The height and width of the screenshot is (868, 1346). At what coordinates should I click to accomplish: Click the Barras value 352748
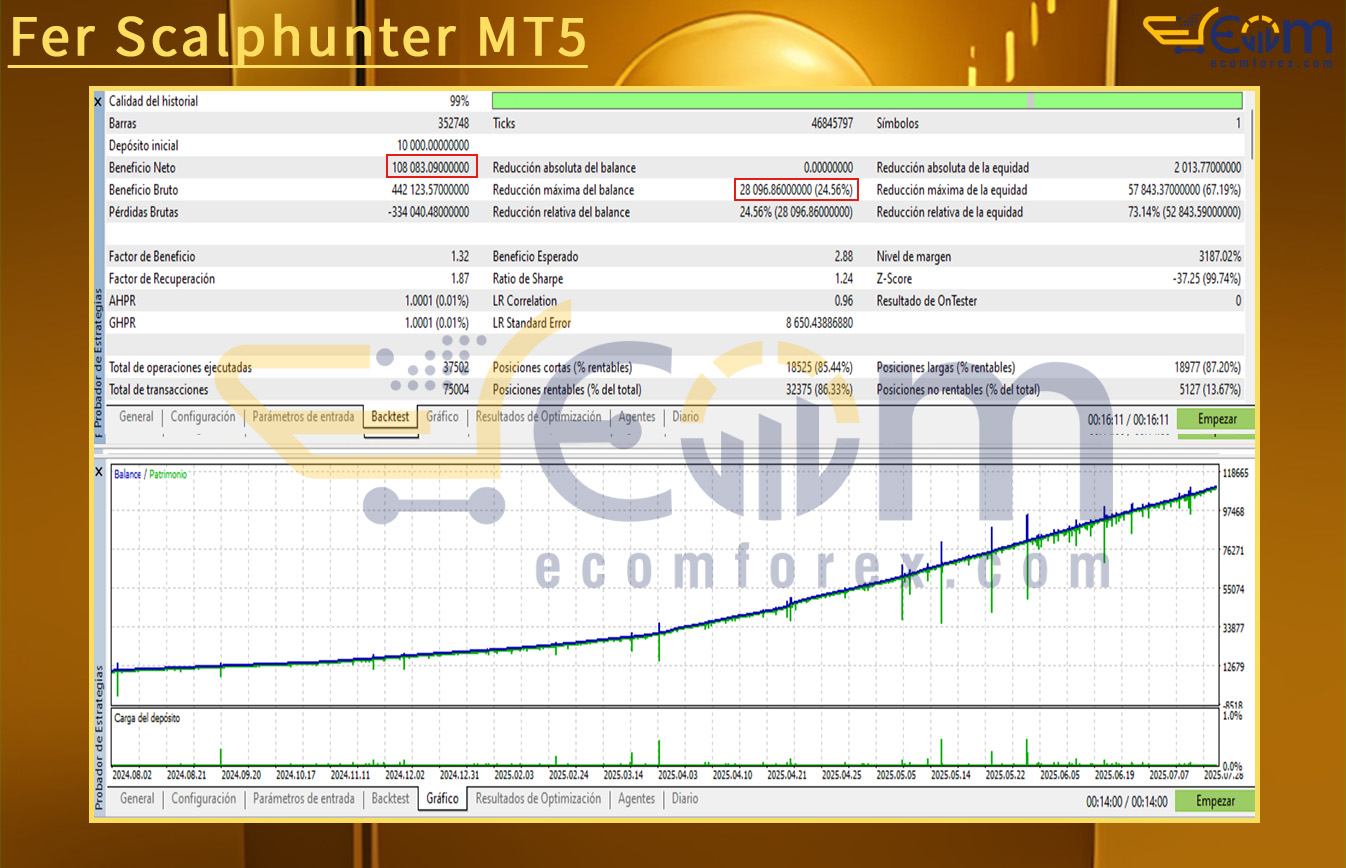[453, 124]
